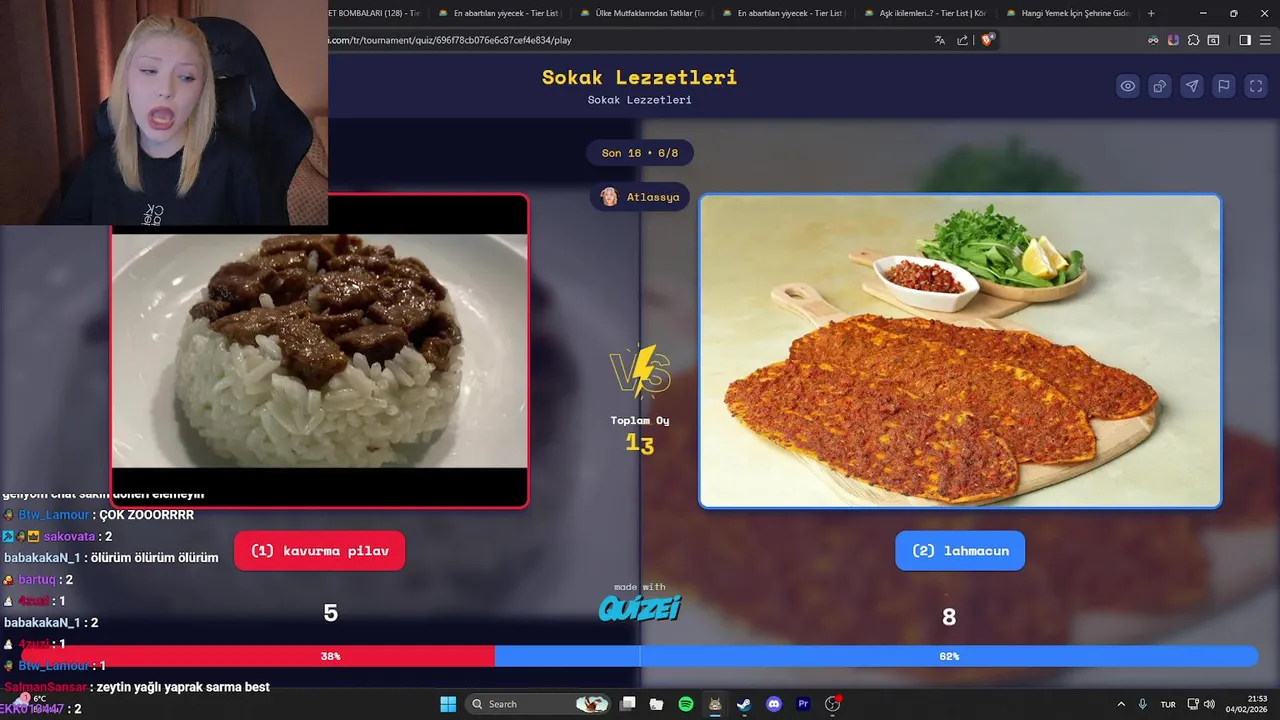Viewport: 1280px width, 720px height.
Task: Click the lahmacun food image
Action: coord(960,351)
